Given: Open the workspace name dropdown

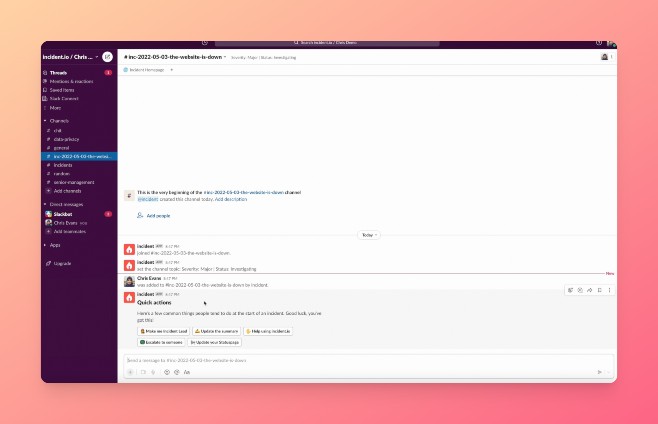Looking at the screenshot, I should (70, 57).
